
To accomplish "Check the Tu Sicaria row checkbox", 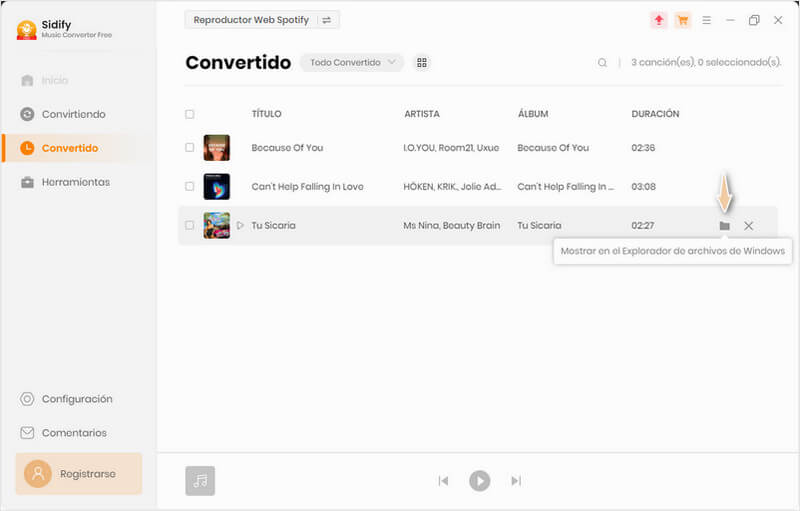I will tap(190, 225).
